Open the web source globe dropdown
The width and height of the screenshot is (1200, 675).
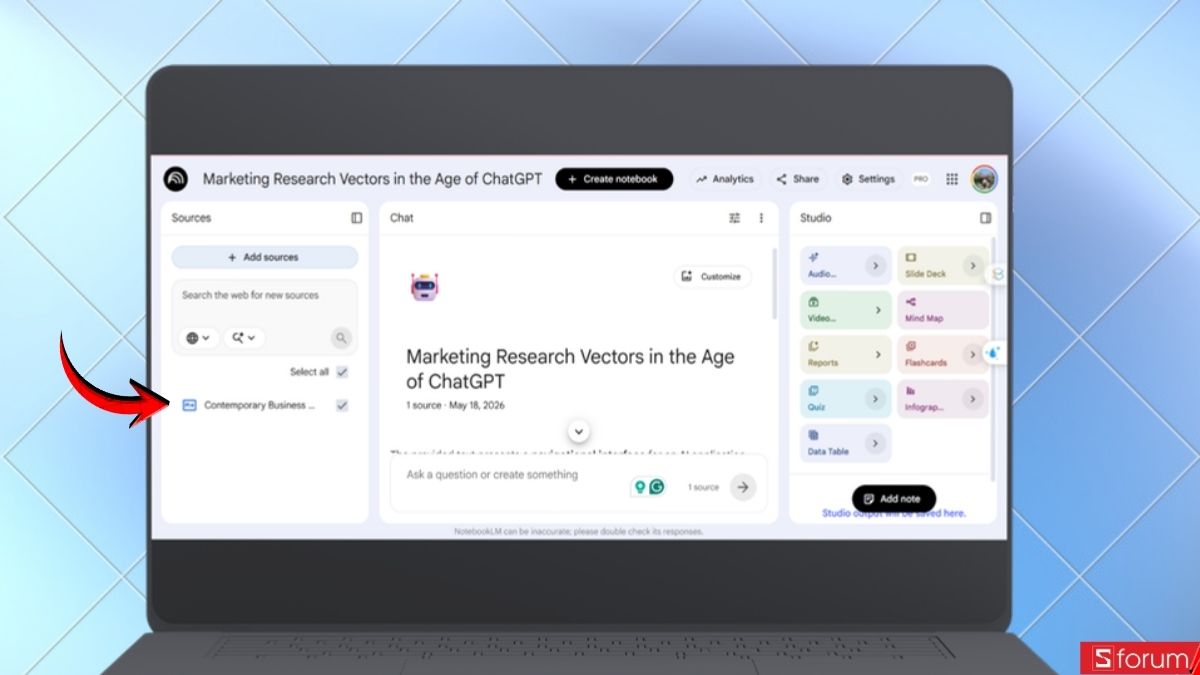coord(199,338)
